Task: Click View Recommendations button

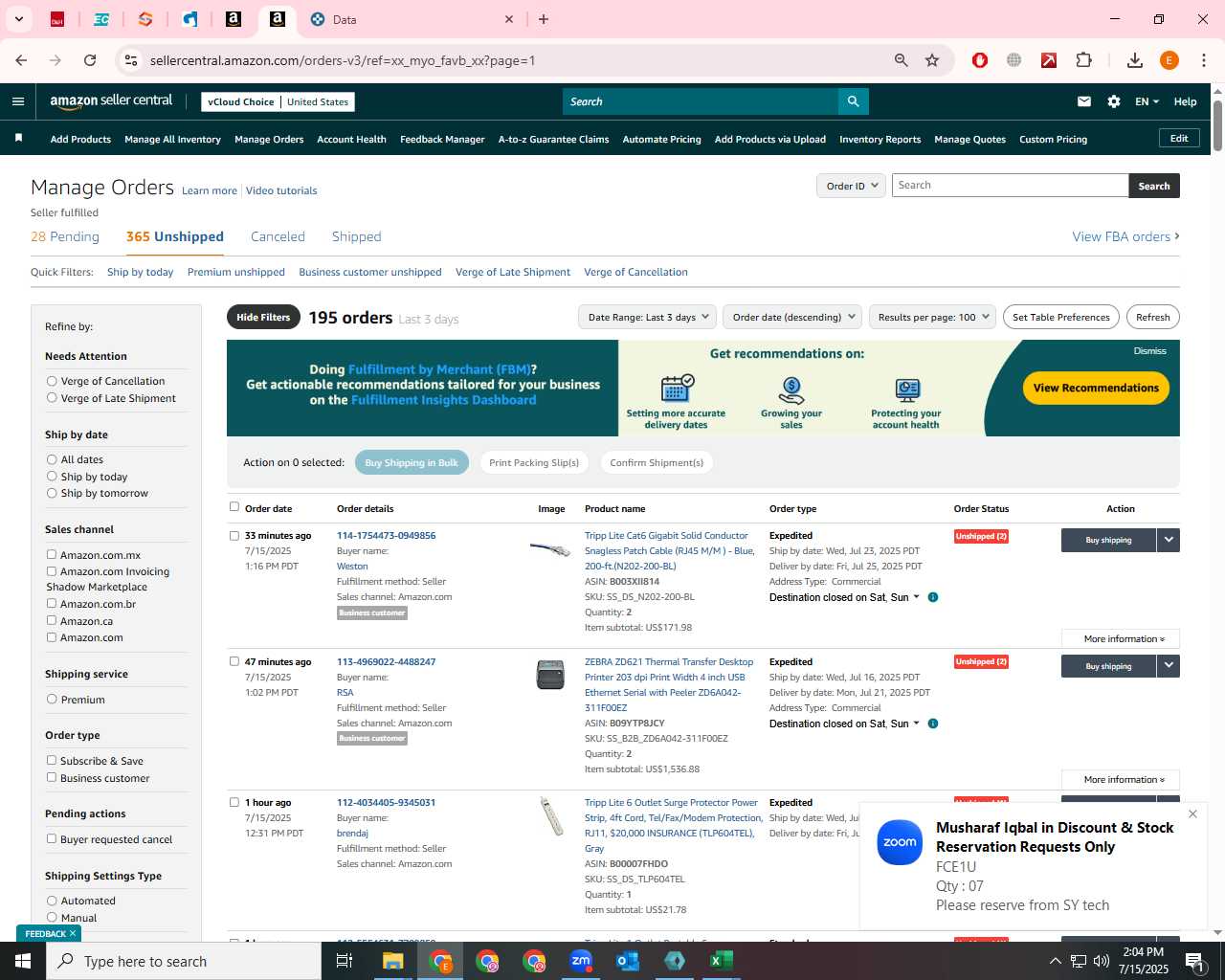Action: pos(1096,388)
